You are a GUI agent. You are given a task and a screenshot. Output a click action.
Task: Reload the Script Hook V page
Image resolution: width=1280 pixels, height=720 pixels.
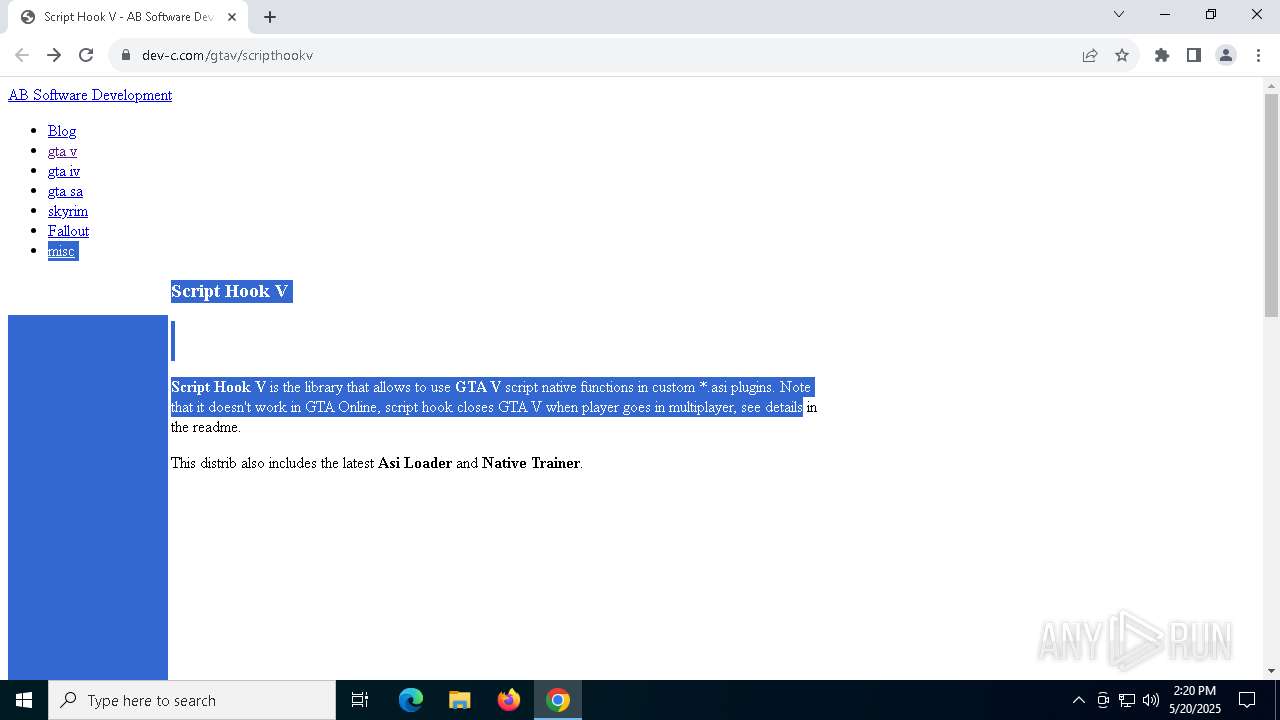click(x=86, y=55)
